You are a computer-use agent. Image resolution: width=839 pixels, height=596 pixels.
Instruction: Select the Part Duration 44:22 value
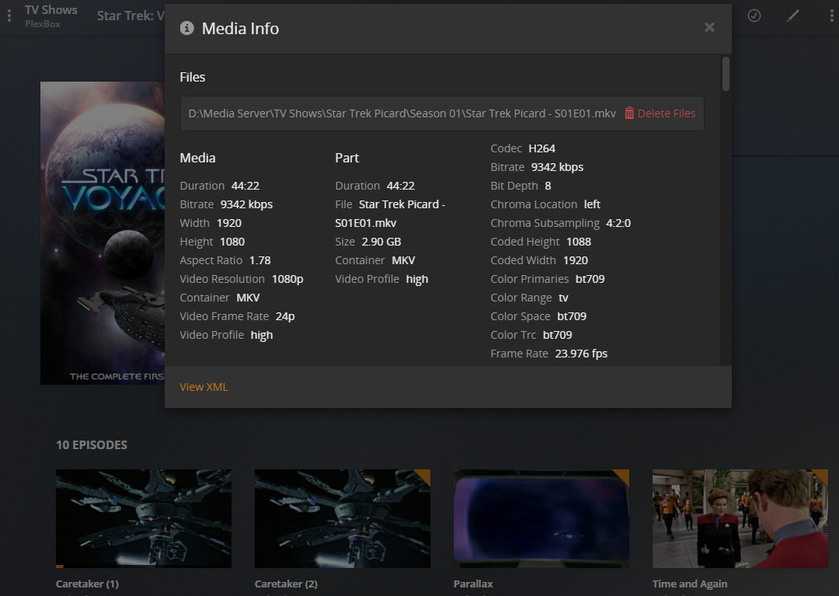pos(401,186)
